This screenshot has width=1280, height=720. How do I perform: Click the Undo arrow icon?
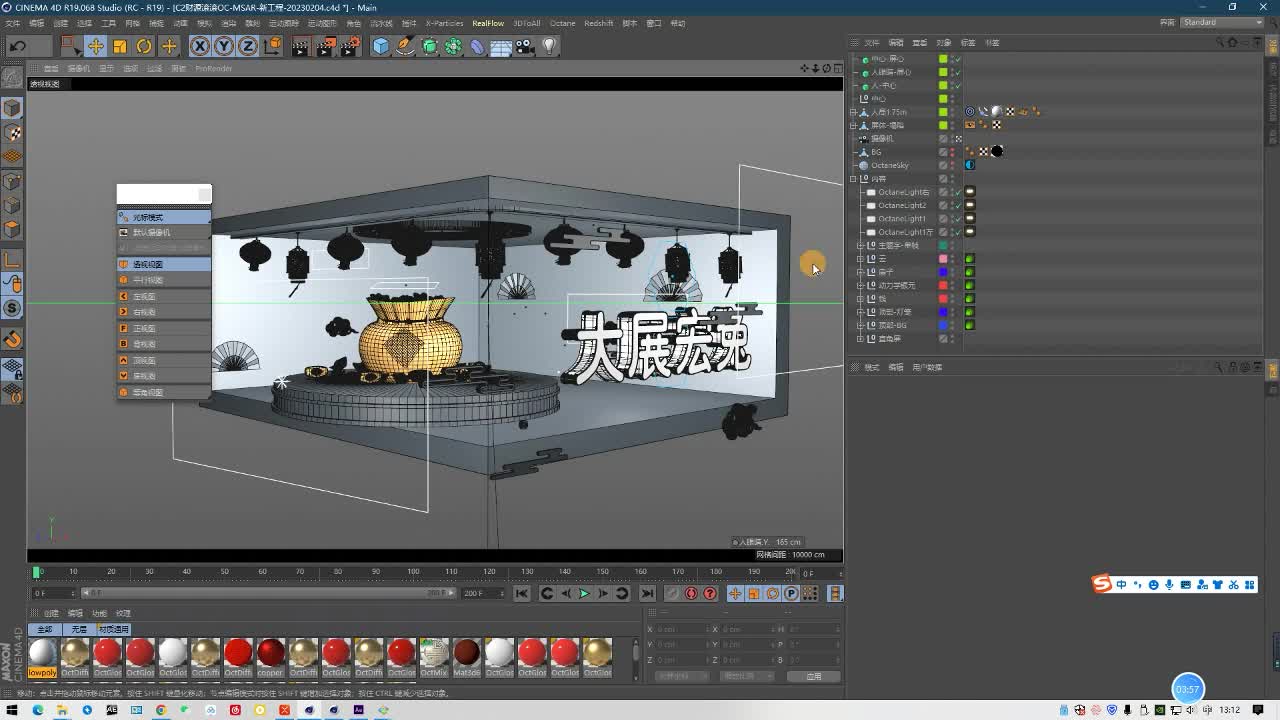tap(17, 46)
